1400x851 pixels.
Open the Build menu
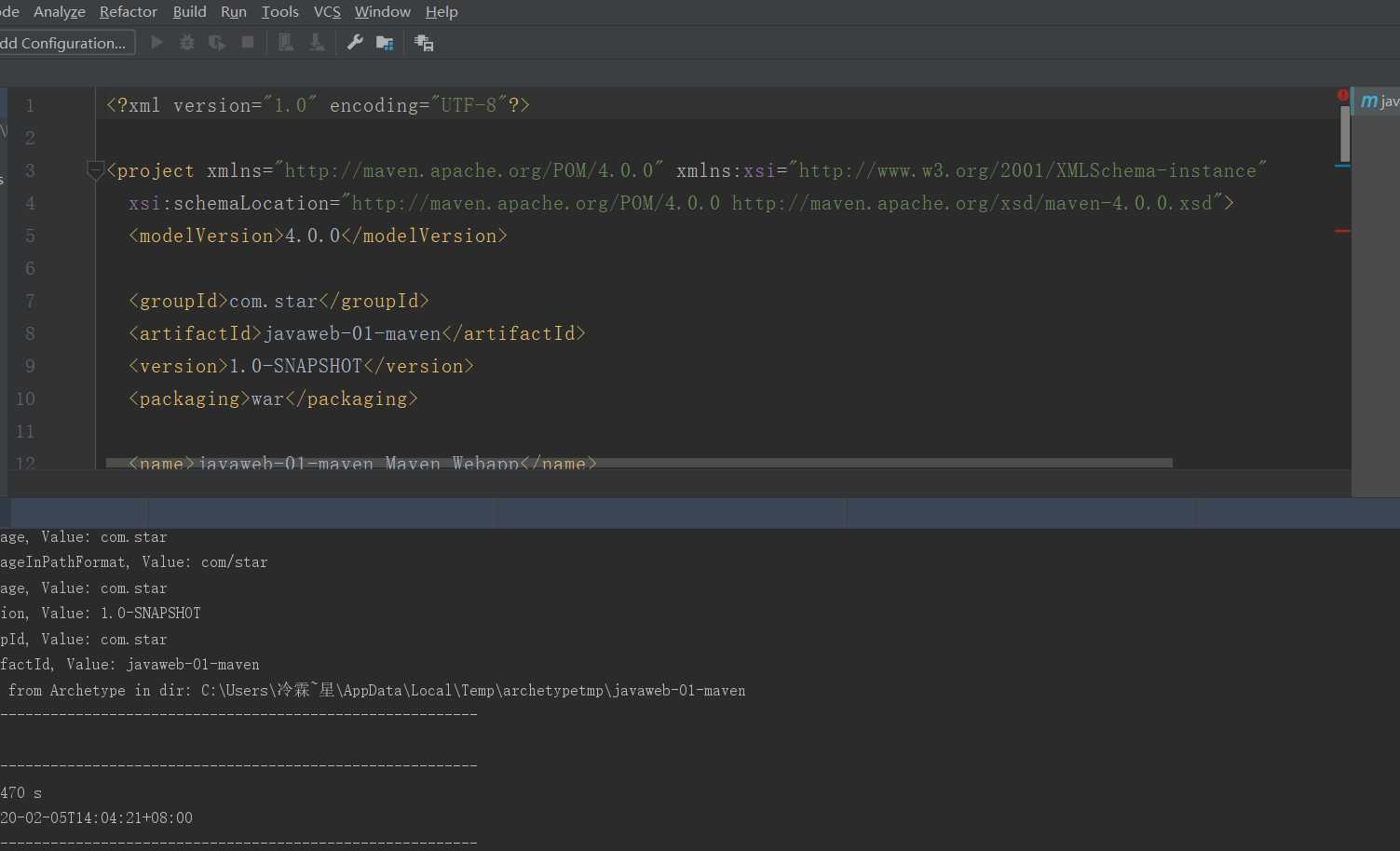tap(190, 12)
